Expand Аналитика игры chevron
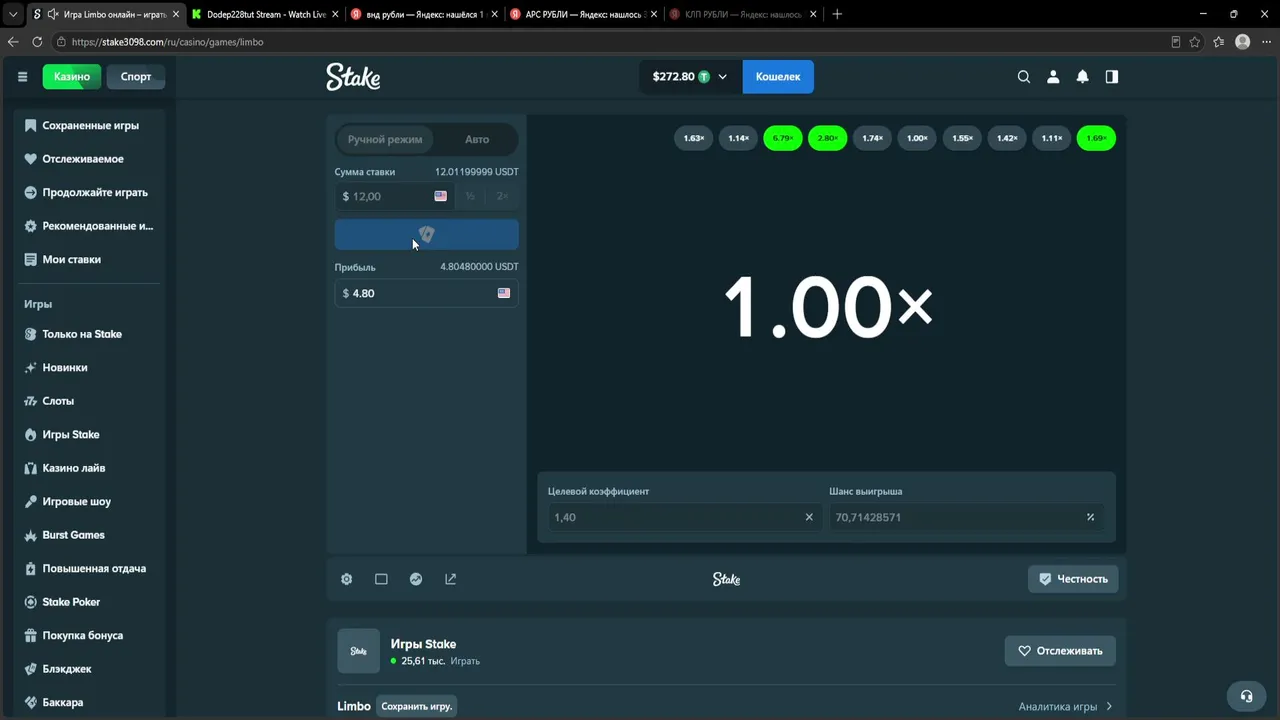 pos(1109,706)
